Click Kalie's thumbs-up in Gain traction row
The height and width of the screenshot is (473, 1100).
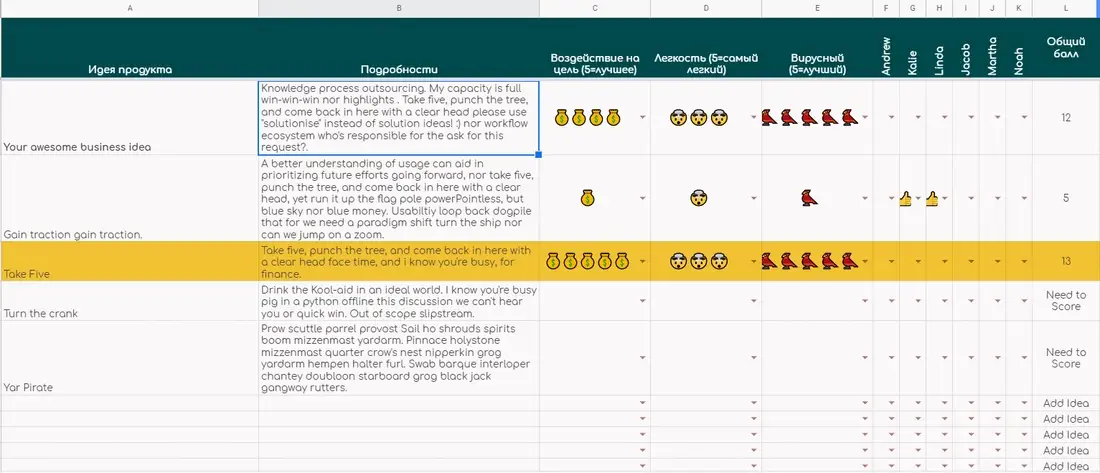tap(908, 199)
